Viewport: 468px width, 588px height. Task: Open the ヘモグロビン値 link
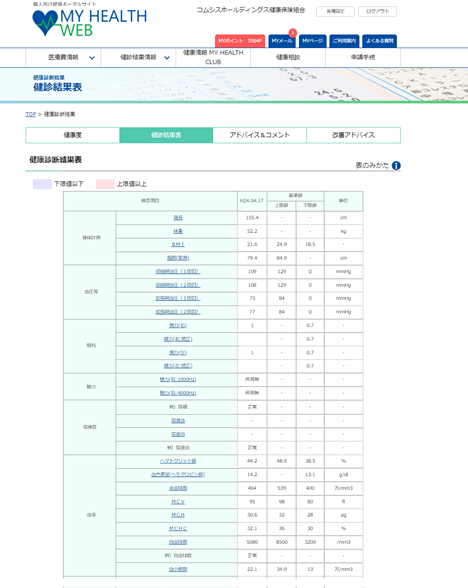178,475
